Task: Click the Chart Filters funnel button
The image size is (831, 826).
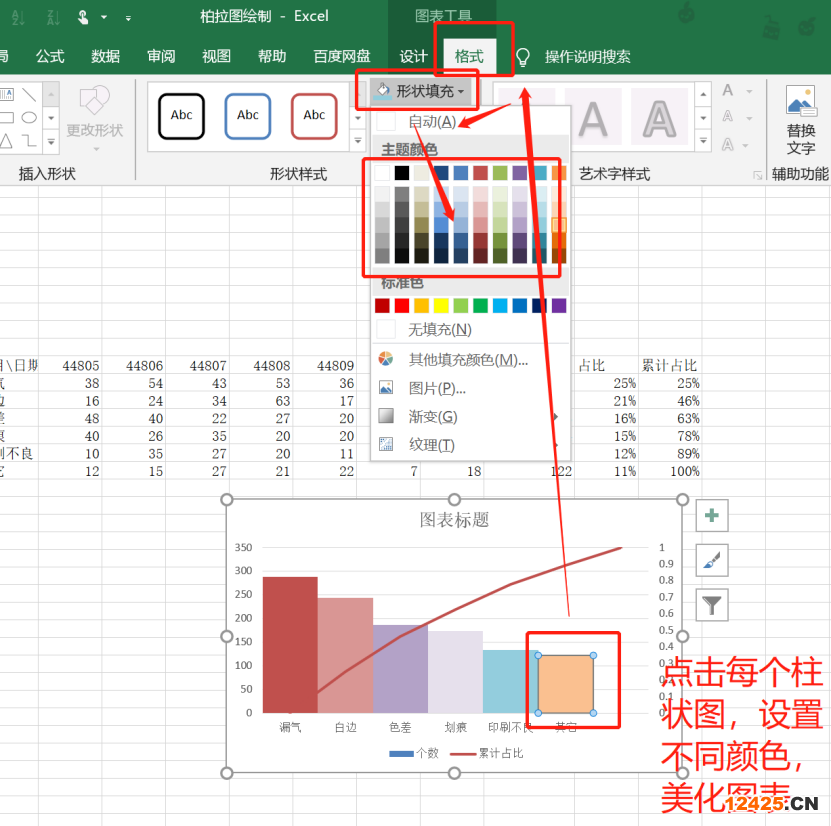Action: tap(712, 604)
